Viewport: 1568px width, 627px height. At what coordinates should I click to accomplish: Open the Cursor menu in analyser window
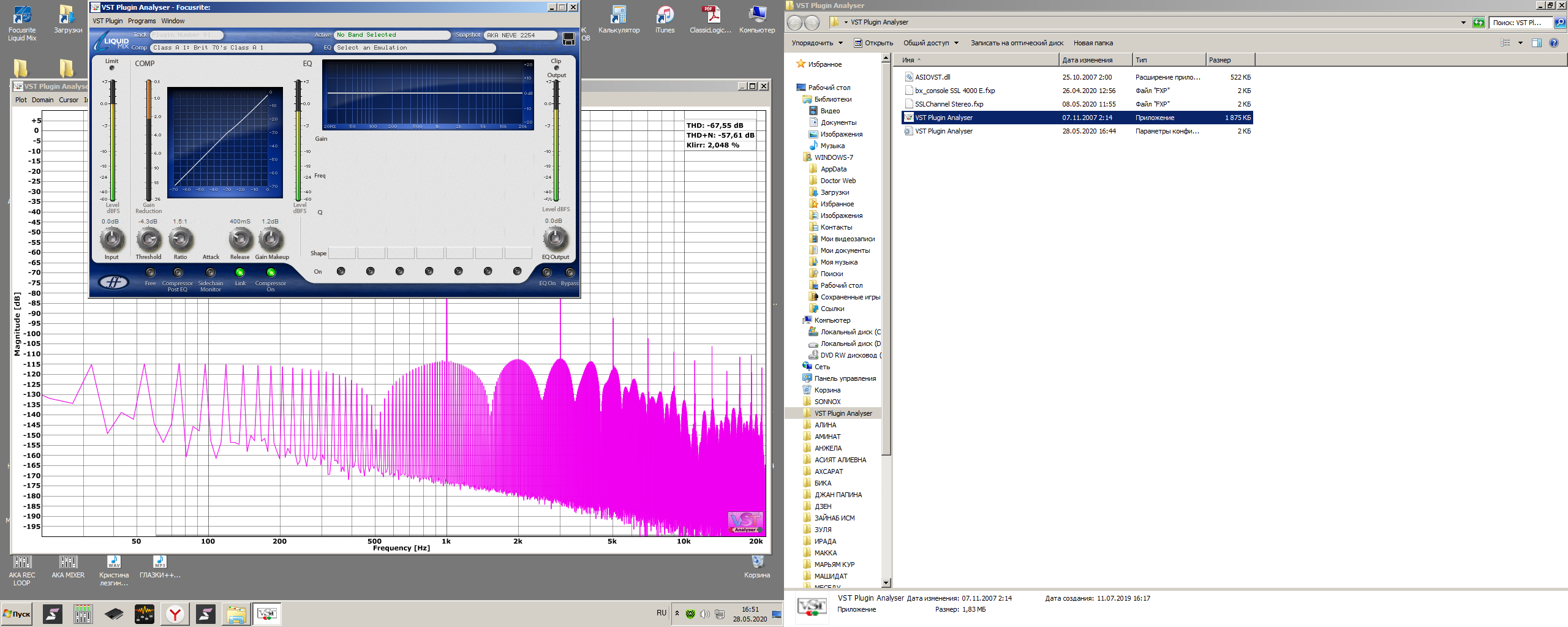[69, 100]
